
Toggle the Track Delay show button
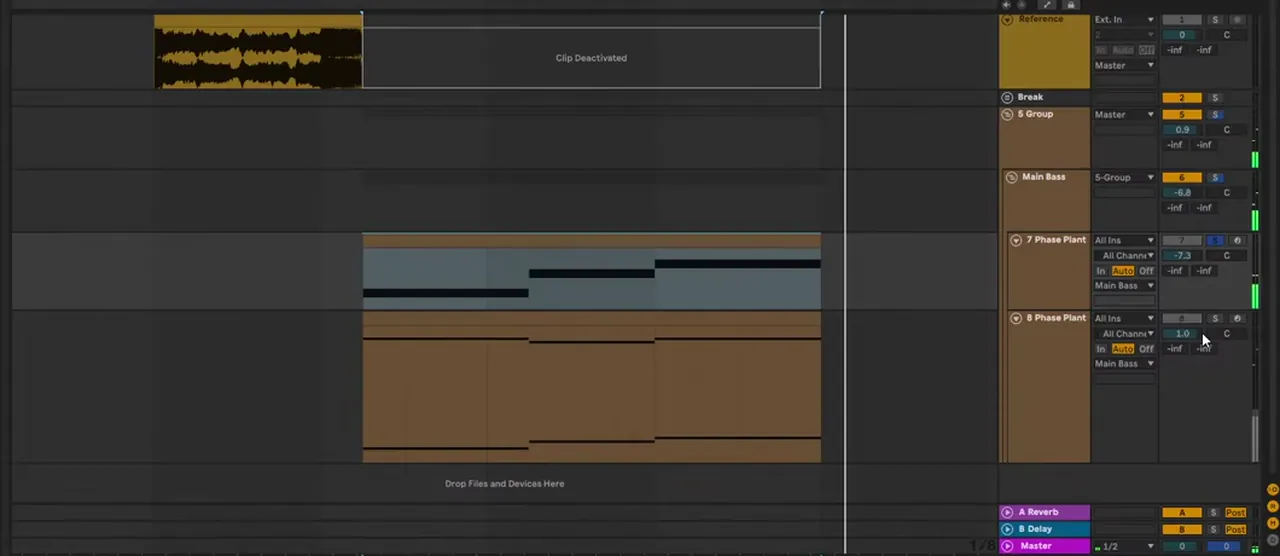click(1273, 540)
